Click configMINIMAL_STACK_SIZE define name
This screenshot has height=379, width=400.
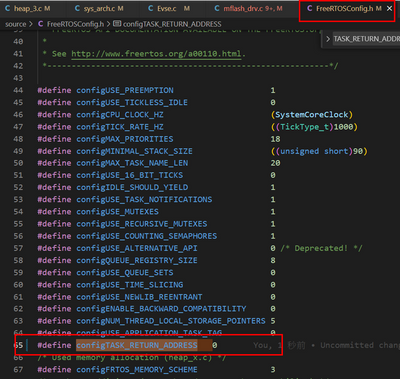(134, 151)
